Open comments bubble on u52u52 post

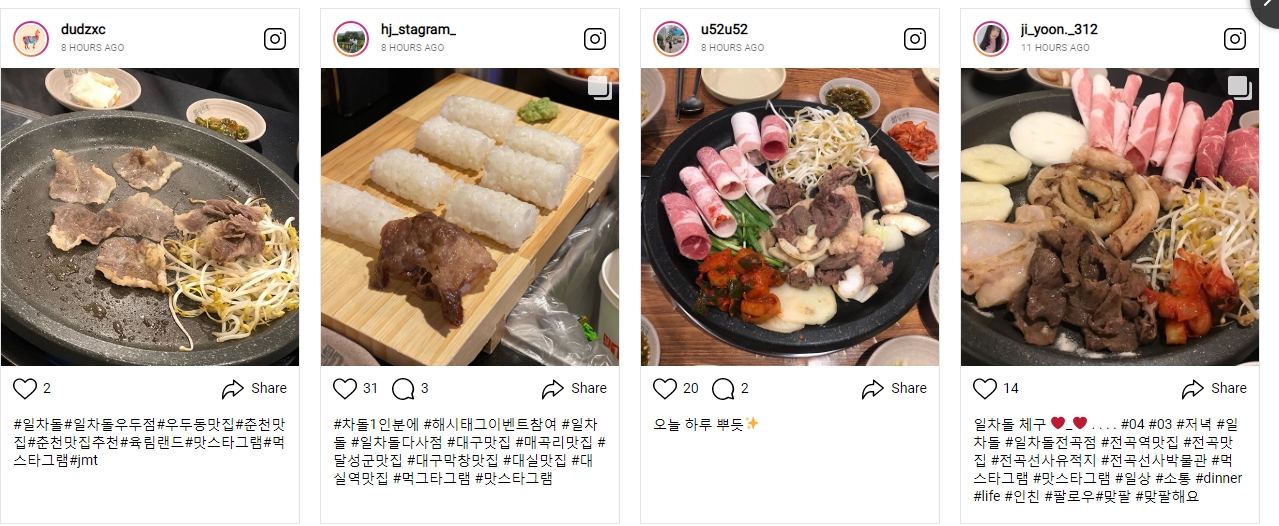723,388
